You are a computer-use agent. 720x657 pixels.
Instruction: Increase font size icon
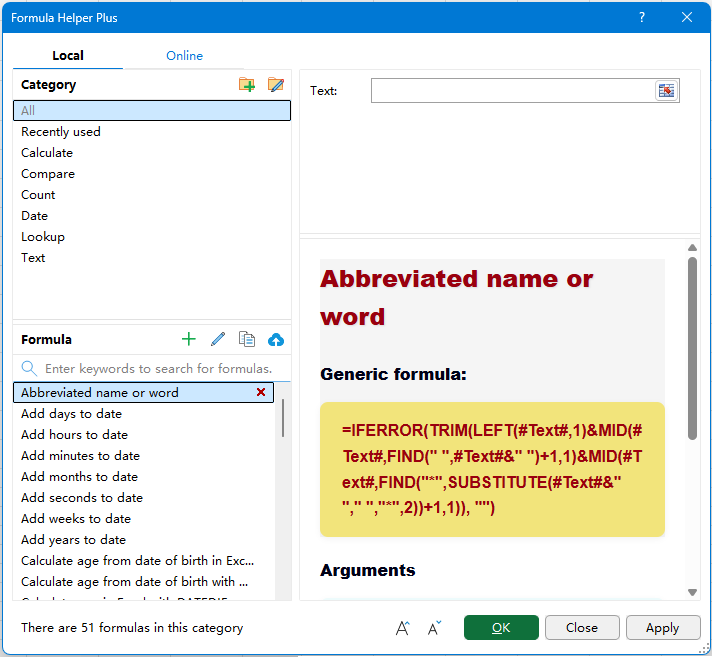403,628
